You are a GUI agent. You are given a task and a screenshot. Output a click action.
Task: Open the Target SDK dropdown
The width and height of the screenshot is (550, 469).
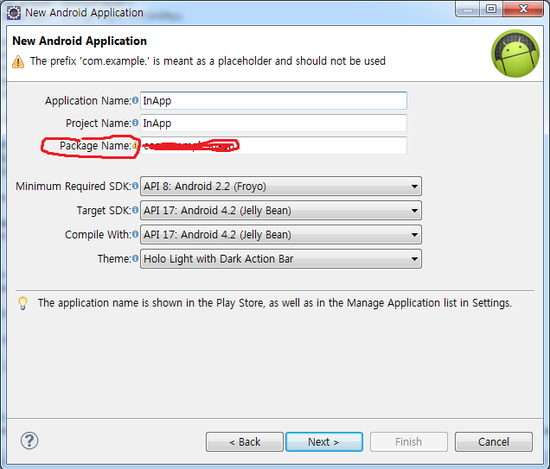(281, 210)
